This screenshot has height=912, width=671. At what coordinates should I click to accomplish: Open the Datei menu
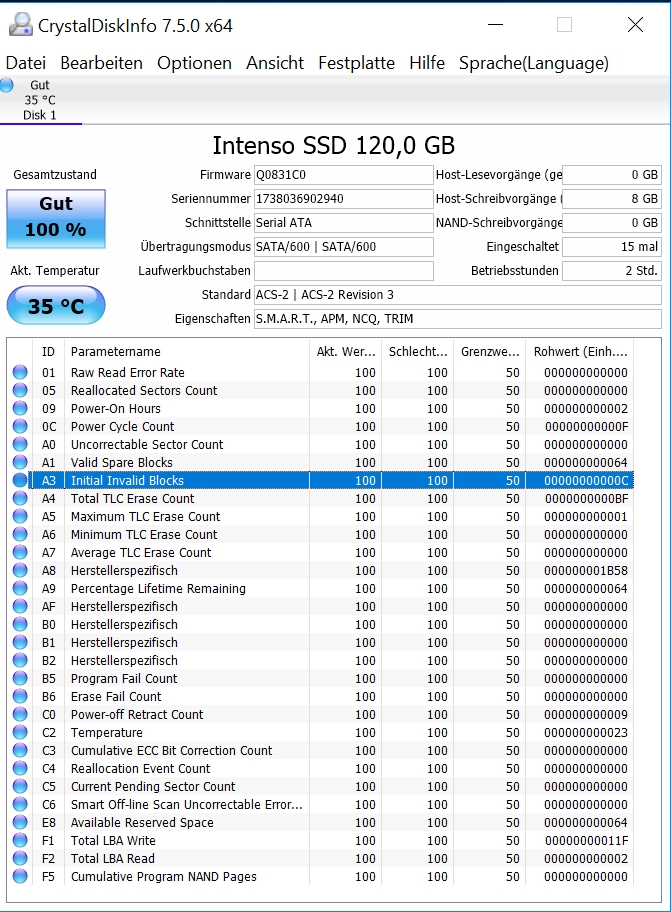(26, 63)
